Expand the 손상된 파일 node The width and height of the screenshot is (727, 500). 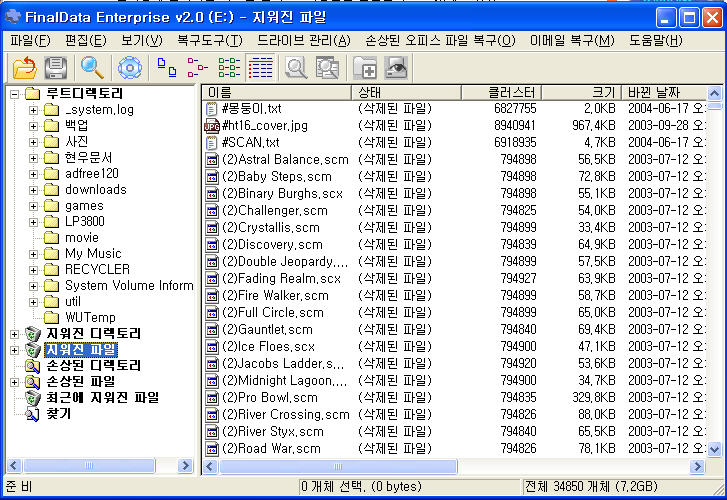tap(14, 382)
